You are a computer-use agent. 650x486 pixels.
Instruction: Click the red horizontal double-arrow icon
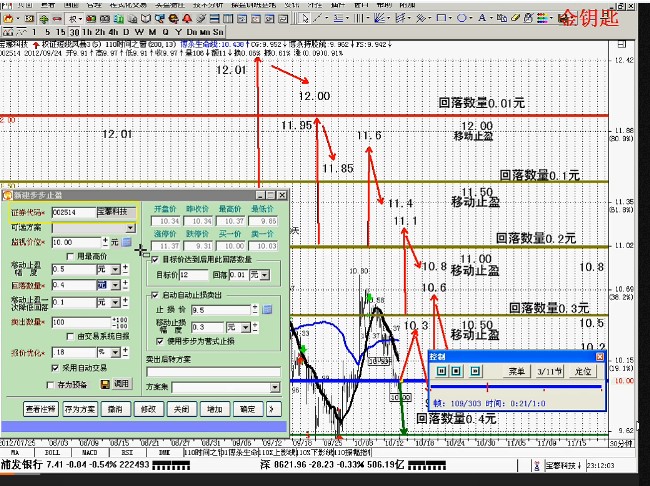pyautogui.click(x=57, y=19)
